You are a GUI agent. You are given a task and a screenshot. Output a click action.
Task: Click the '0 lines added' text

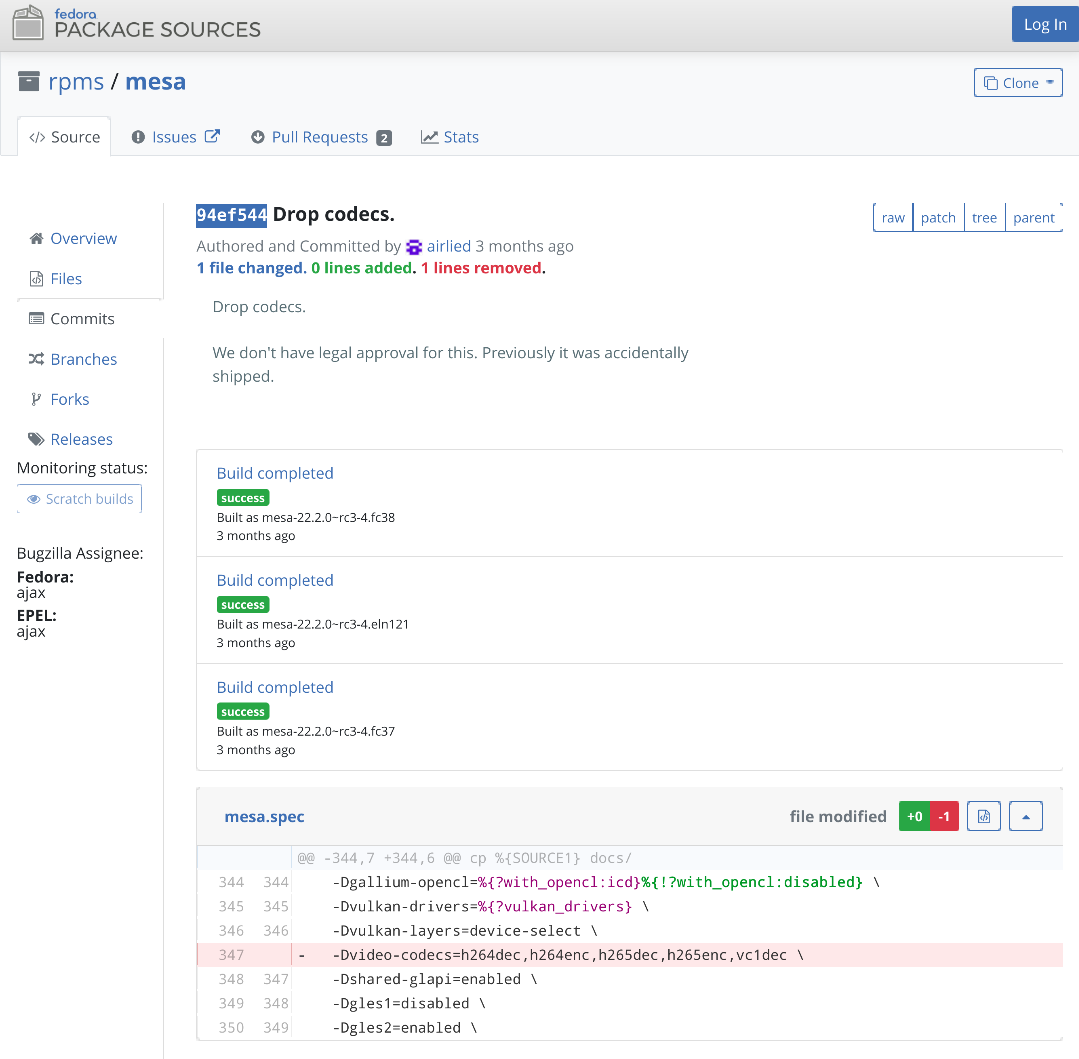point(361,268)
